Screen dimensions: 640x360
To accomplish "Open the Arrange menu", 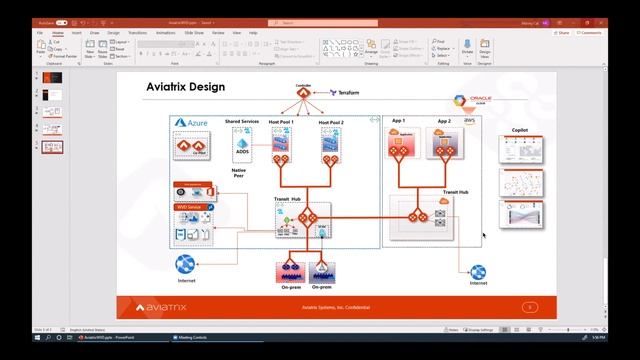I will point(371,48).
